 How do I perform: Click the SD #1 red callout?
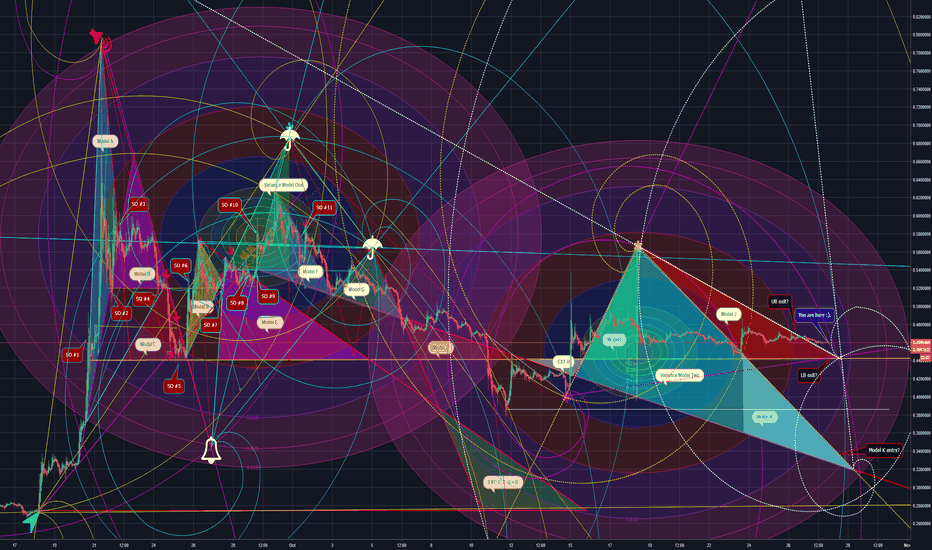click(x=73, y=355)
